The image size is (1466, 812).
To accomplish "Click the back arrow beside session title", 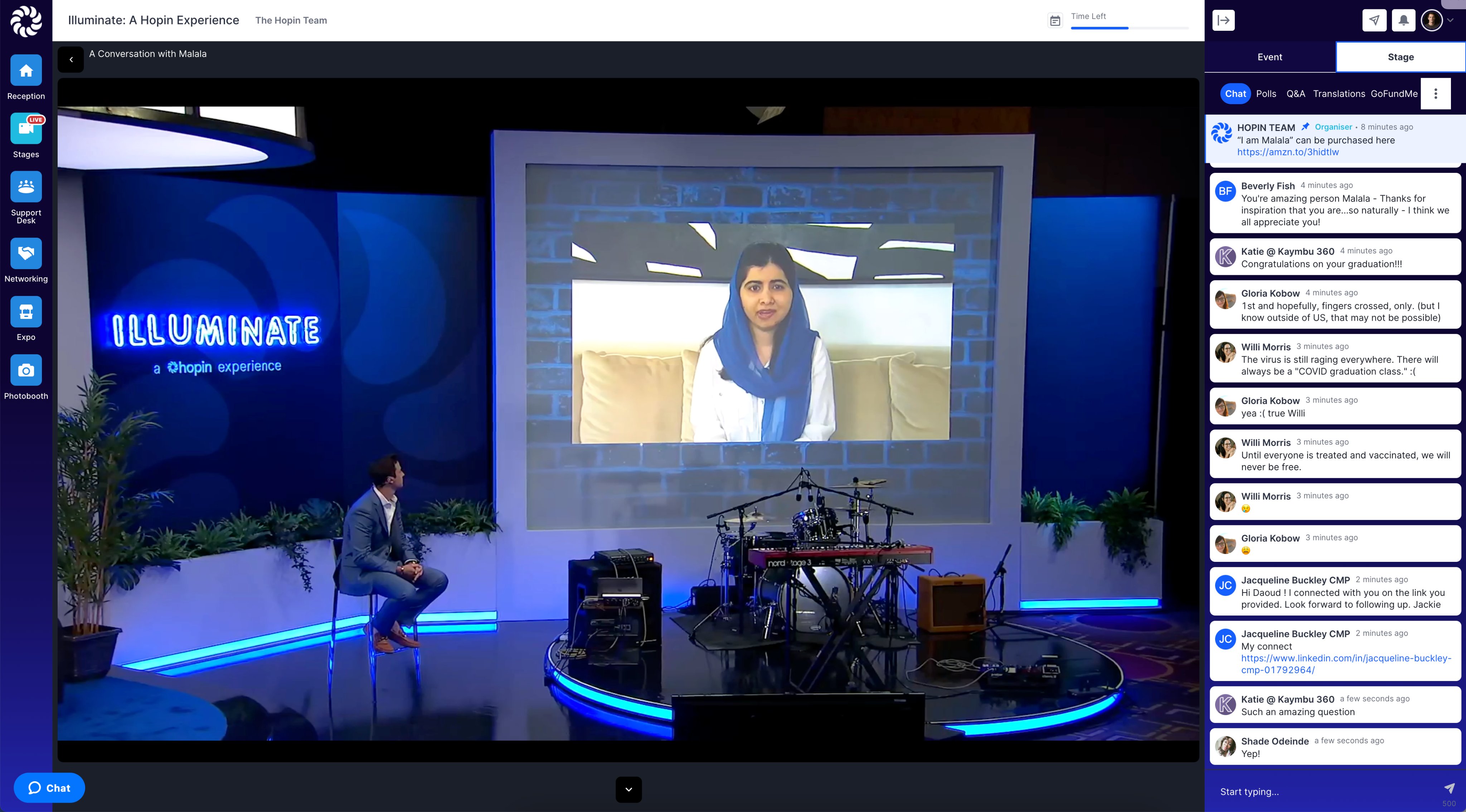I will pyautogui.click(x=71, y=59).
